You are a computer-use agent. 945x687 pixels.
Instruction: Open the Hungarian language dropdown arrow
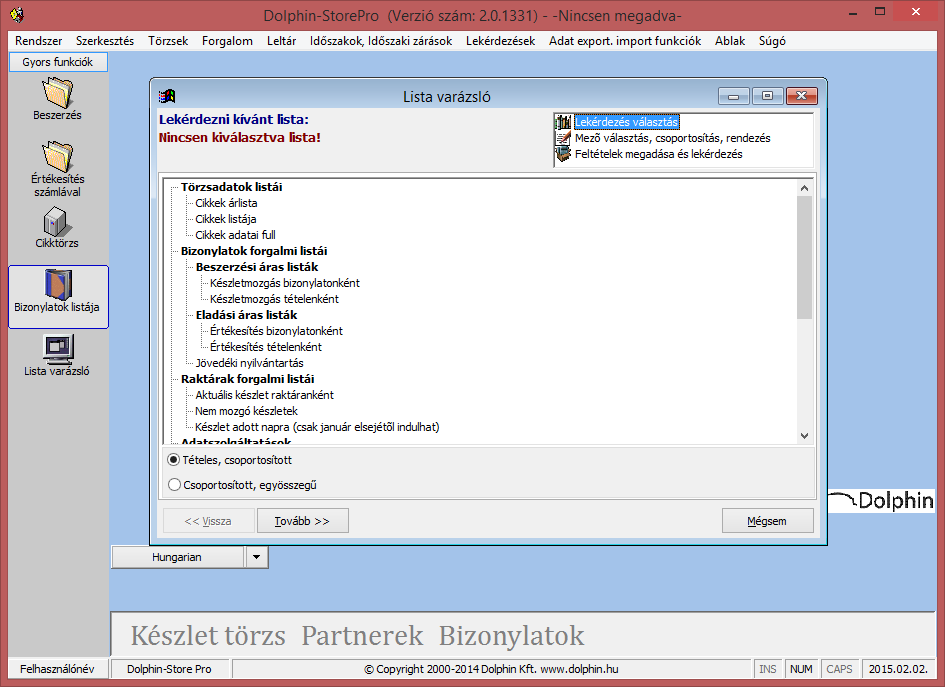tap(257, 556)
